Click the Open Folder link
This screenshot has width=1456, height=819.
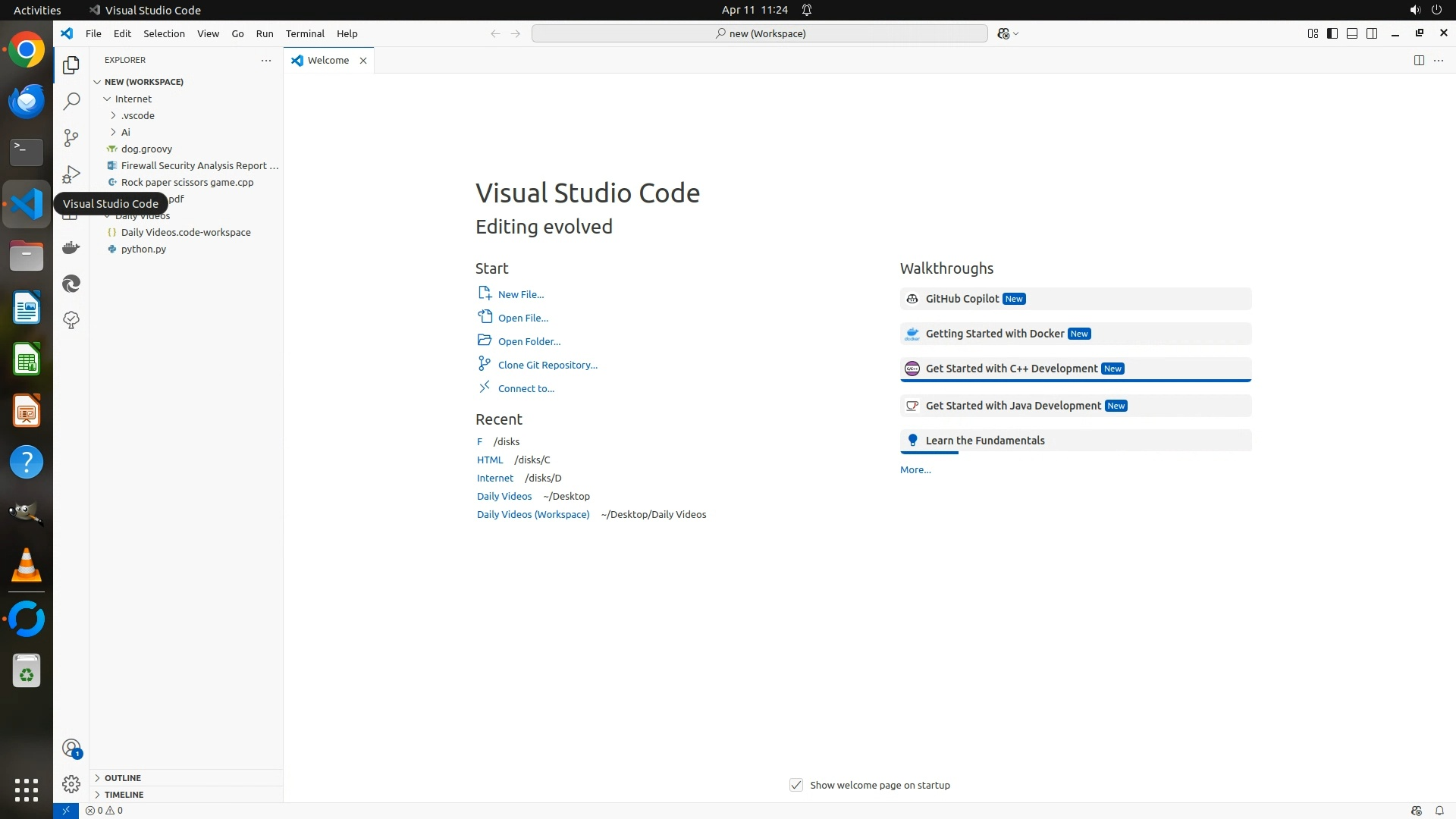(x=529, y=341)
